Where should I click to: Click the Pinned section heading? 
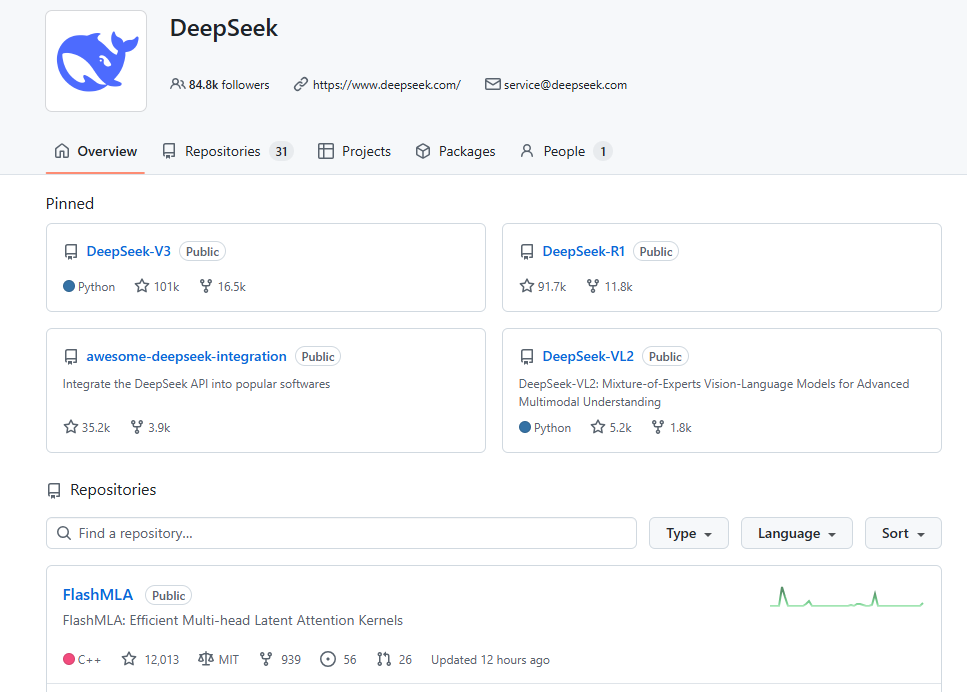[x=70, y=204]
